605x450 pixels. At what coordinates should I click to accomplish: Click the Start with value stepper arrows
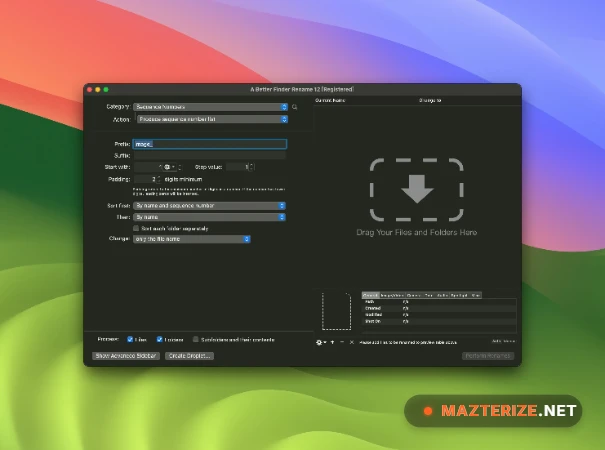tap(180, 167)
